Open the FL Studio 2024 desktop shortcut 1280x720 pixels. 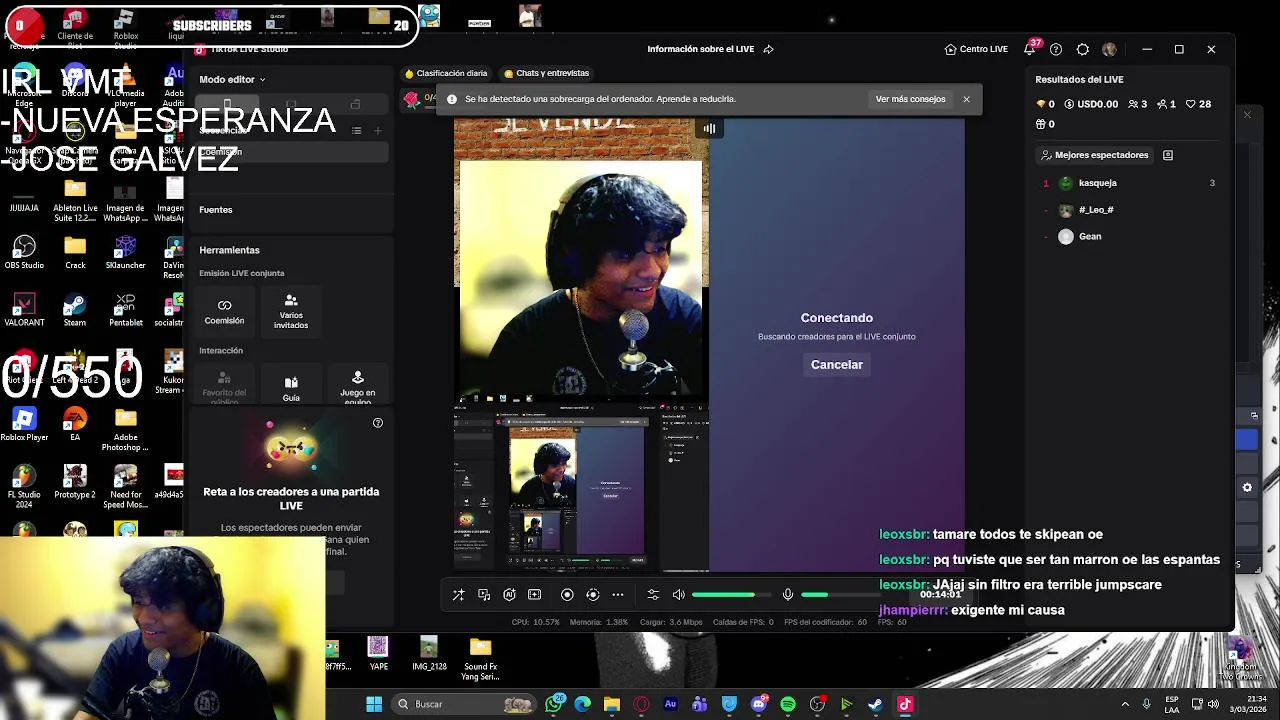(24, 487)
